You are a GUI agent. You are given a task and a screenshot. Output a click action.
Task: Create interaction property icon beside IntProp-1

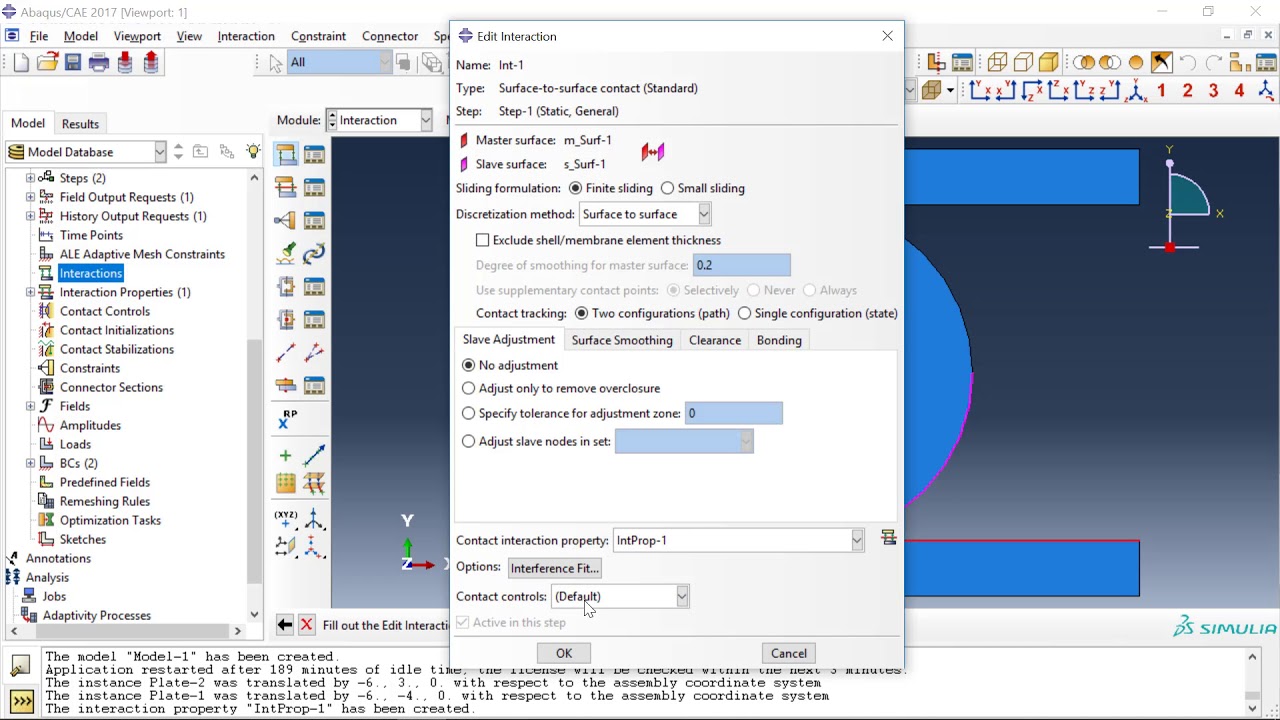pos(888,539)
